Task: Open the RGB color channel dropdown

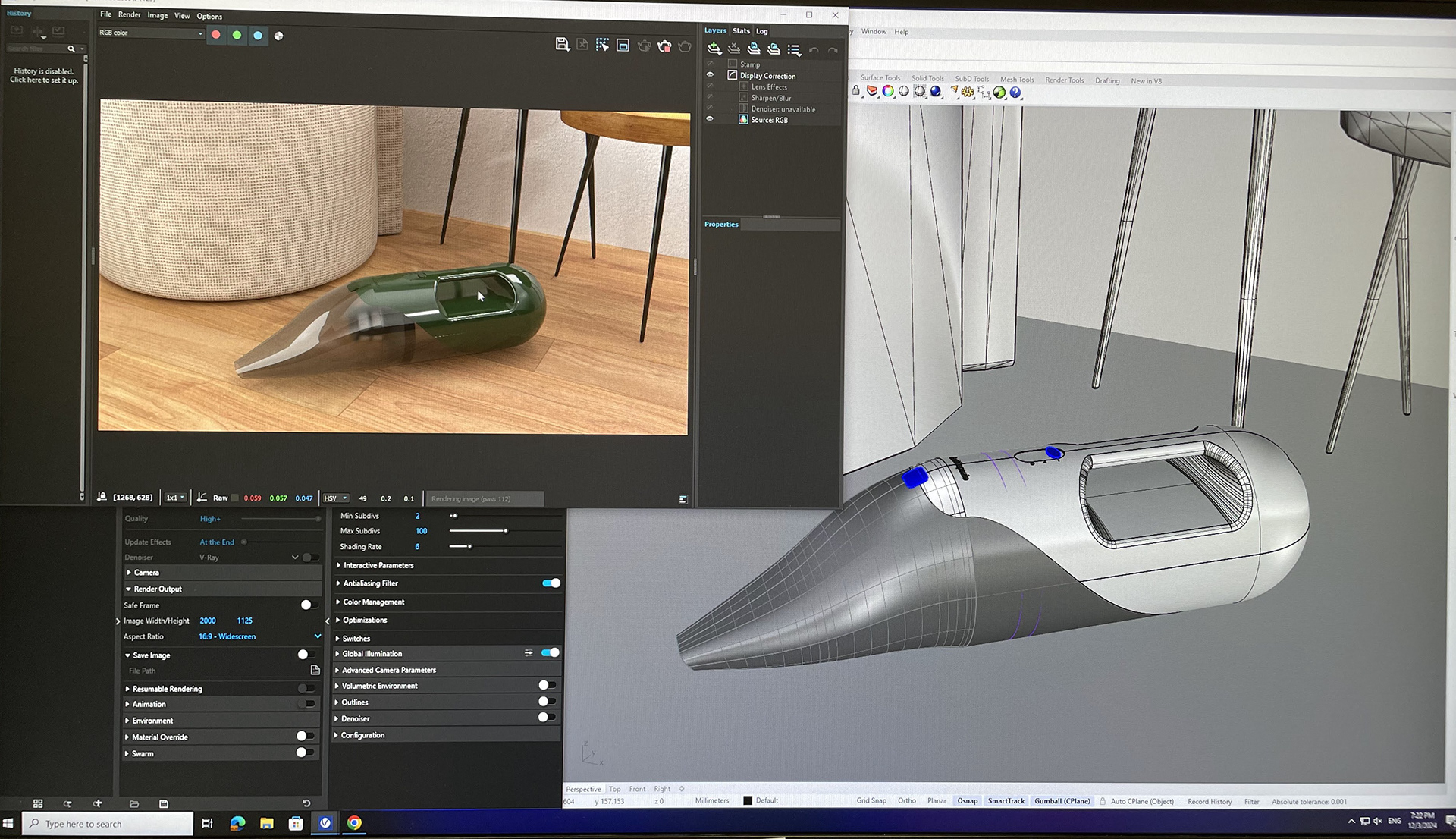Action: pos(151,33)
